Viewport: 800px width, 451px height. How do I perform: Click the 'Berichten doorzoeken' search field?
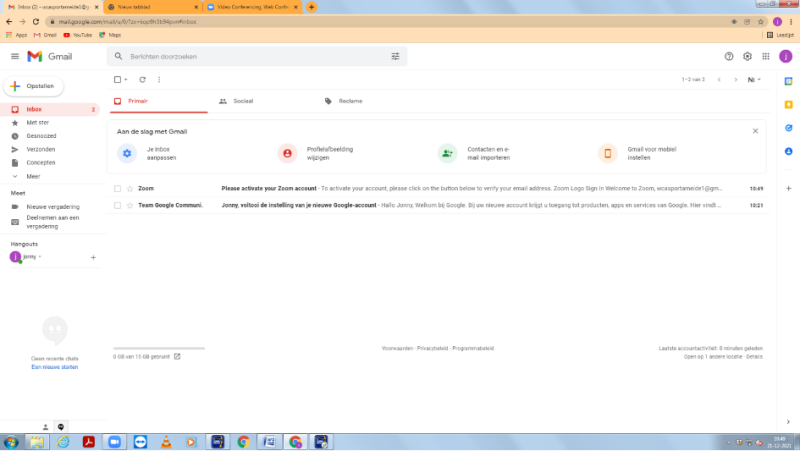[258, 57]
